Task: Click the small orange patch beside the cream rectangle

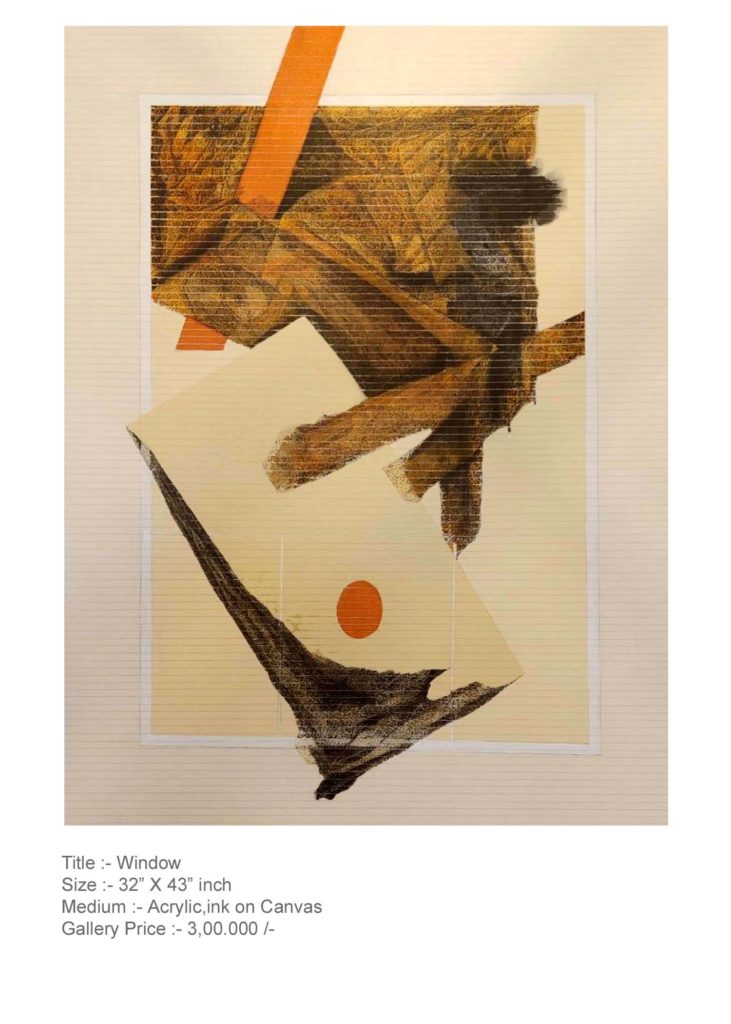Action: coord(202,334)
